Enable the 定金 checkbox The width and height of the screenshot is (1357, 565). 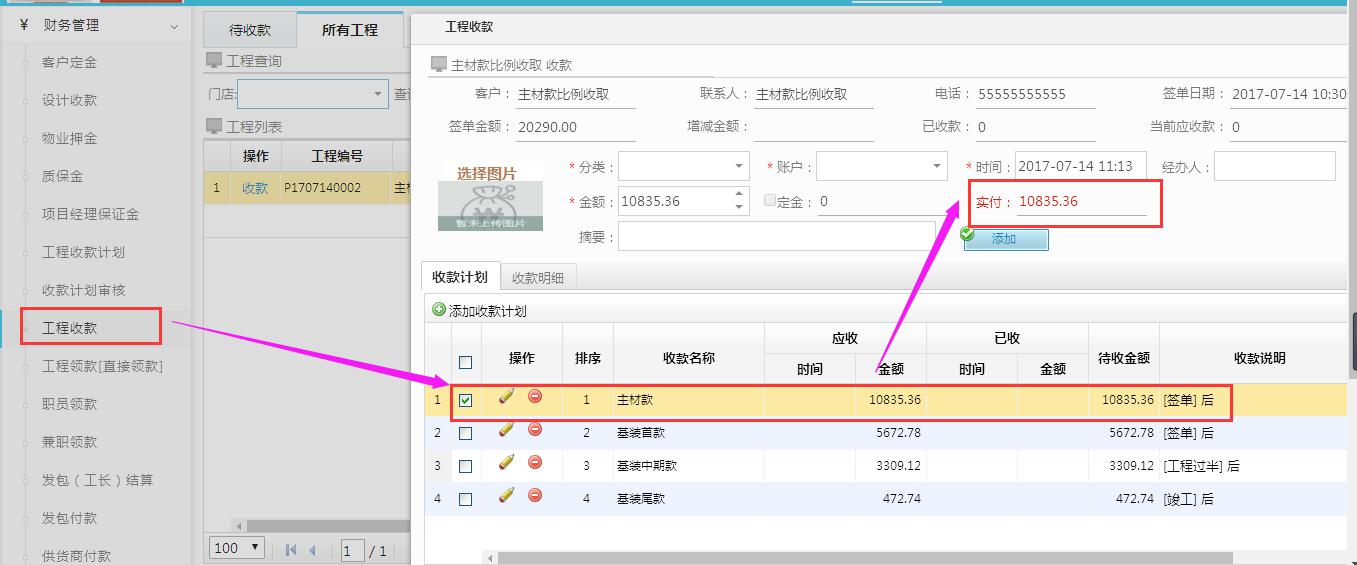point(770,201)
